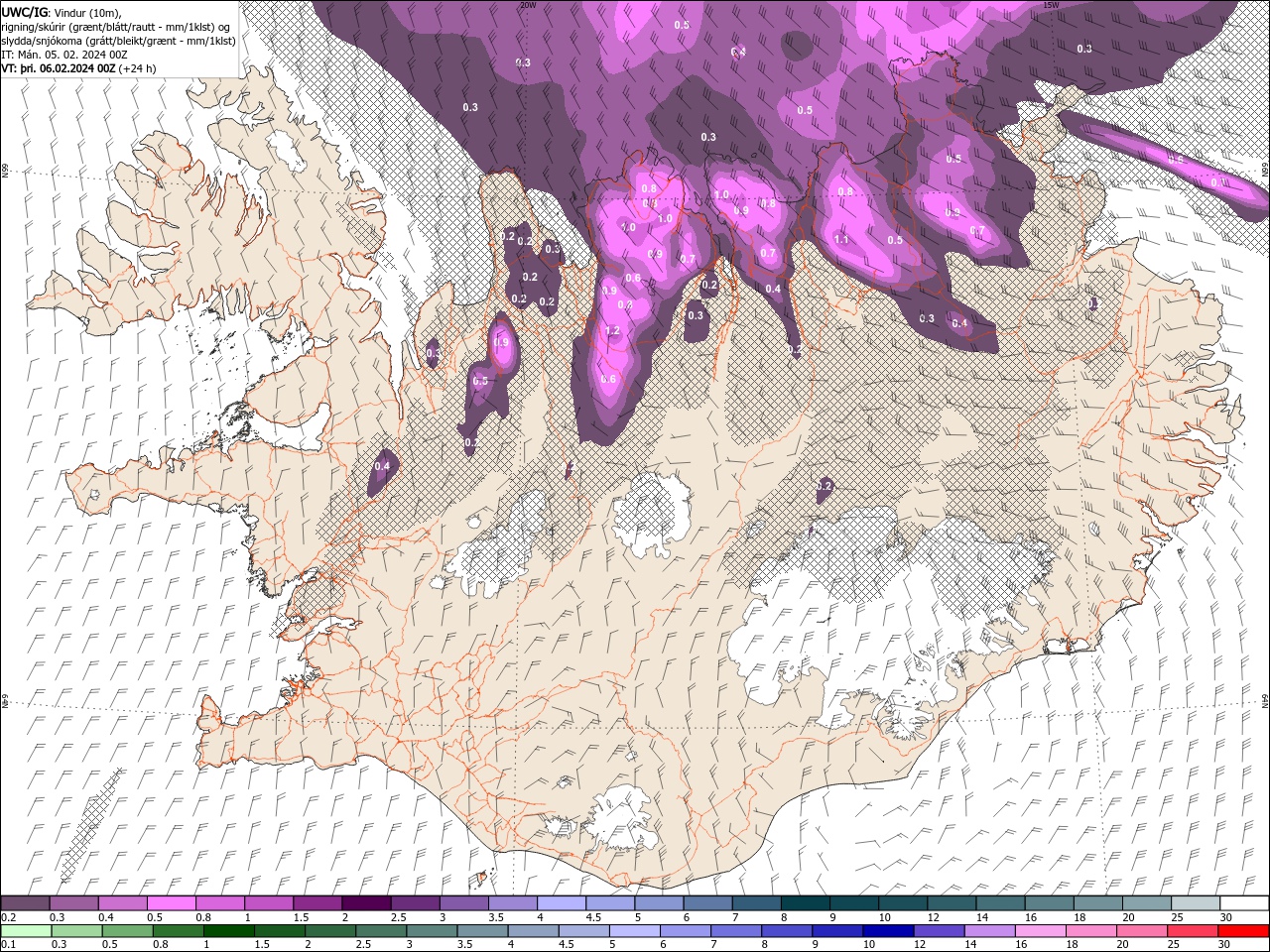Screen dimensions: 1270x952
Task: Click the 'VT: þri. 06.02.2024 00Z' valid time
Action: (x=60, y=68)
